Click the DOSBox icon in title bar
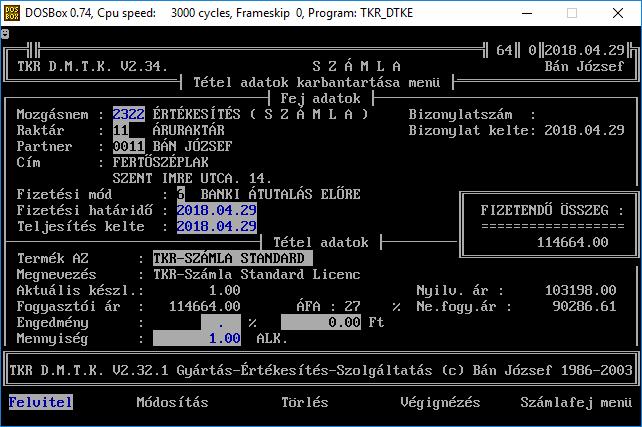Viewport: 642px width, 427px height. pyautogui.click(x=11, y=13)
